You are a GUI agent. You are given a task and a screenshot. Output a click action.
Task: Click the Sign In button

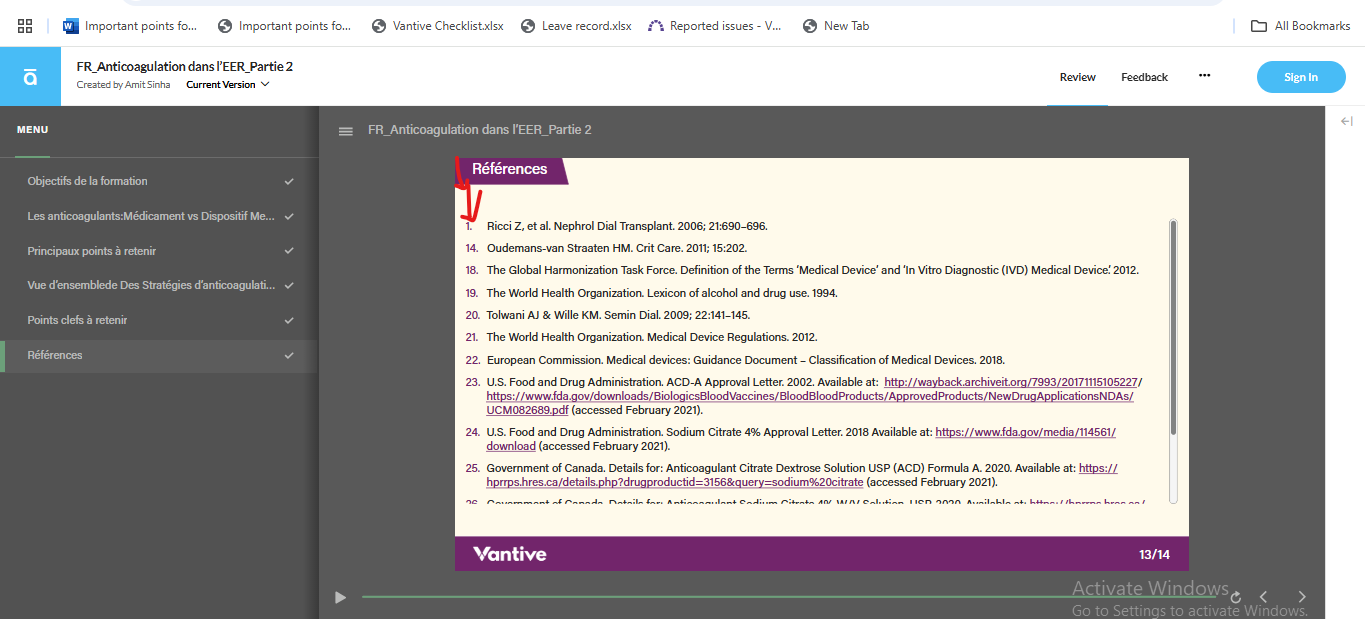pyautogui.click(x=1301, y=77)
